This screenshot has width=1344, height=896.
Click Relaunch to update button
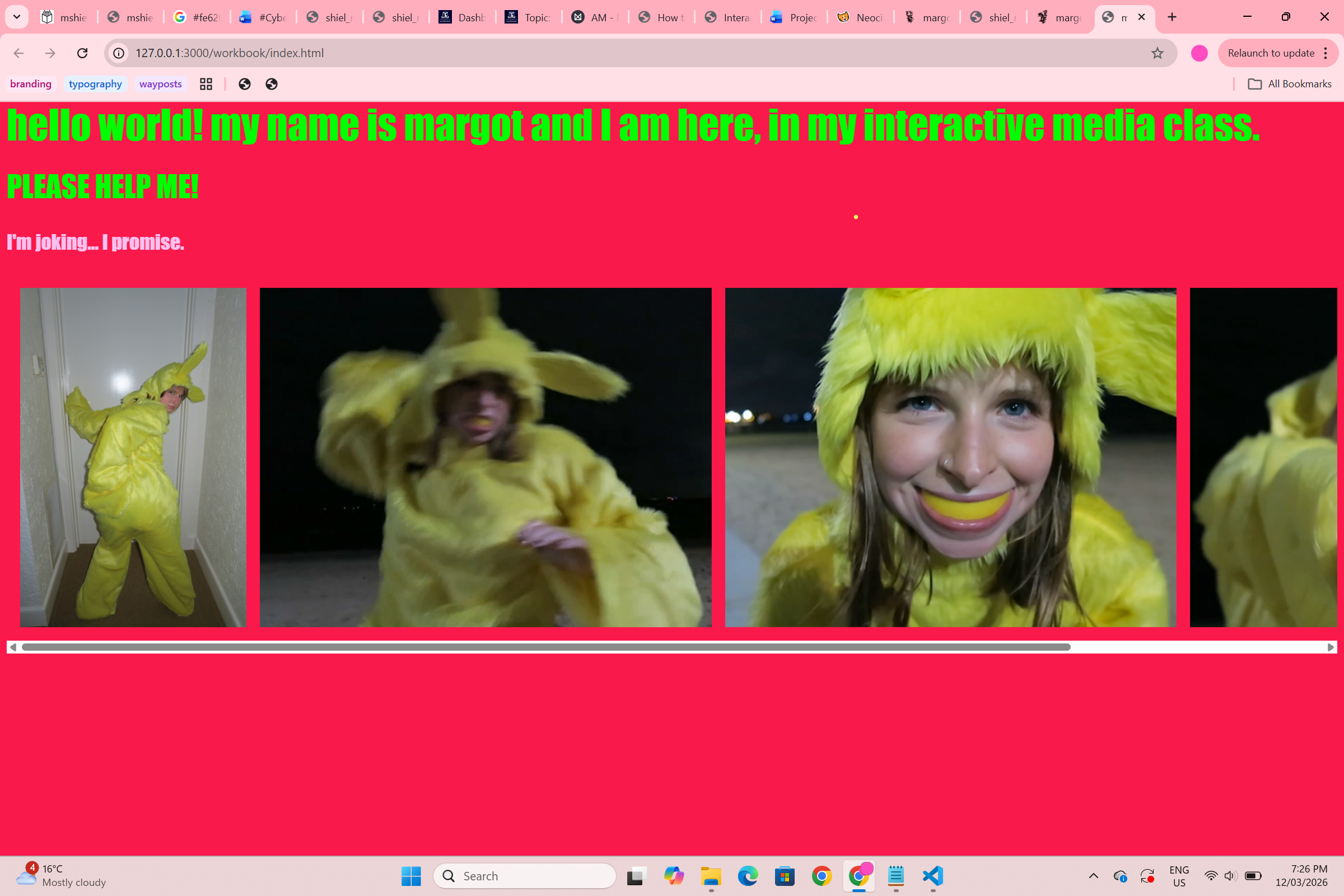point(1270,53)
